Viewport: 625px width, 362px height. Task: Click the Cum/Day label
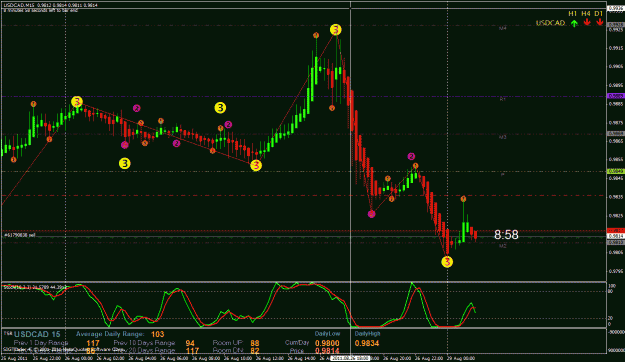pos(297,343)
